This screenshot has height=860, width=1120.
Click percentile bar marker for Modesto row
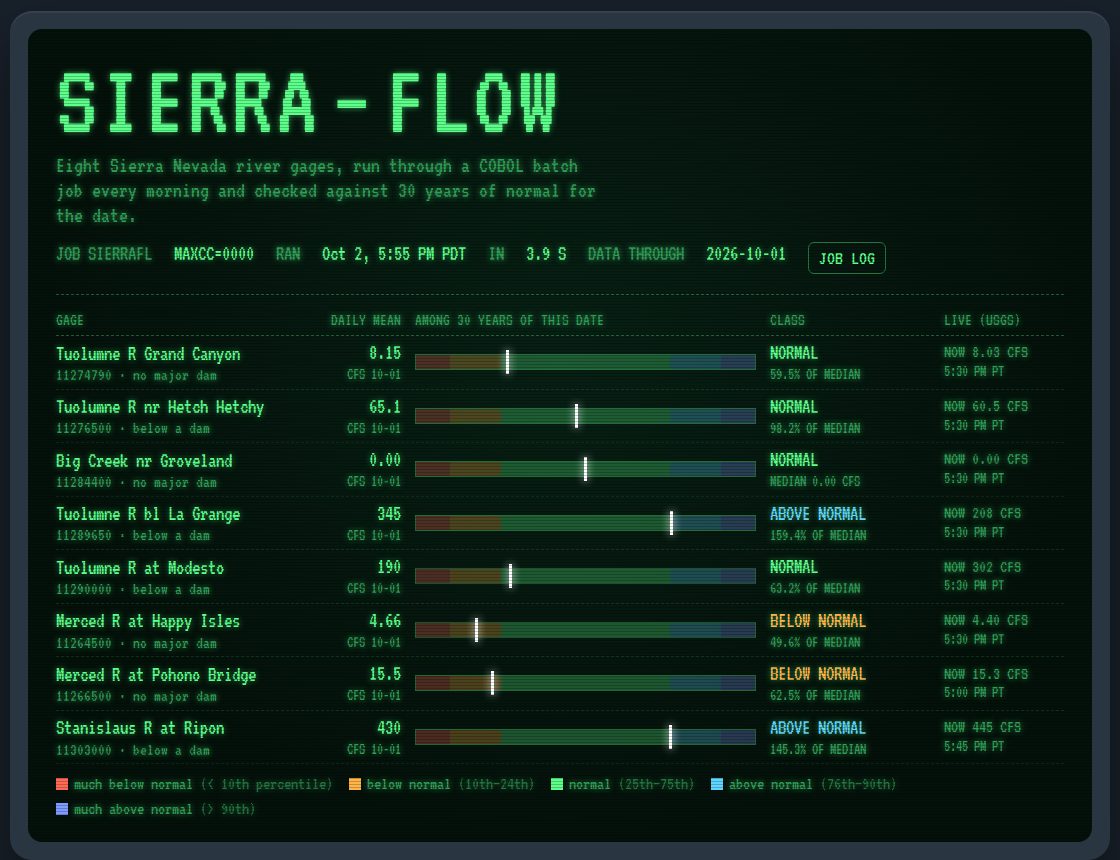click(x=510, y=576)
